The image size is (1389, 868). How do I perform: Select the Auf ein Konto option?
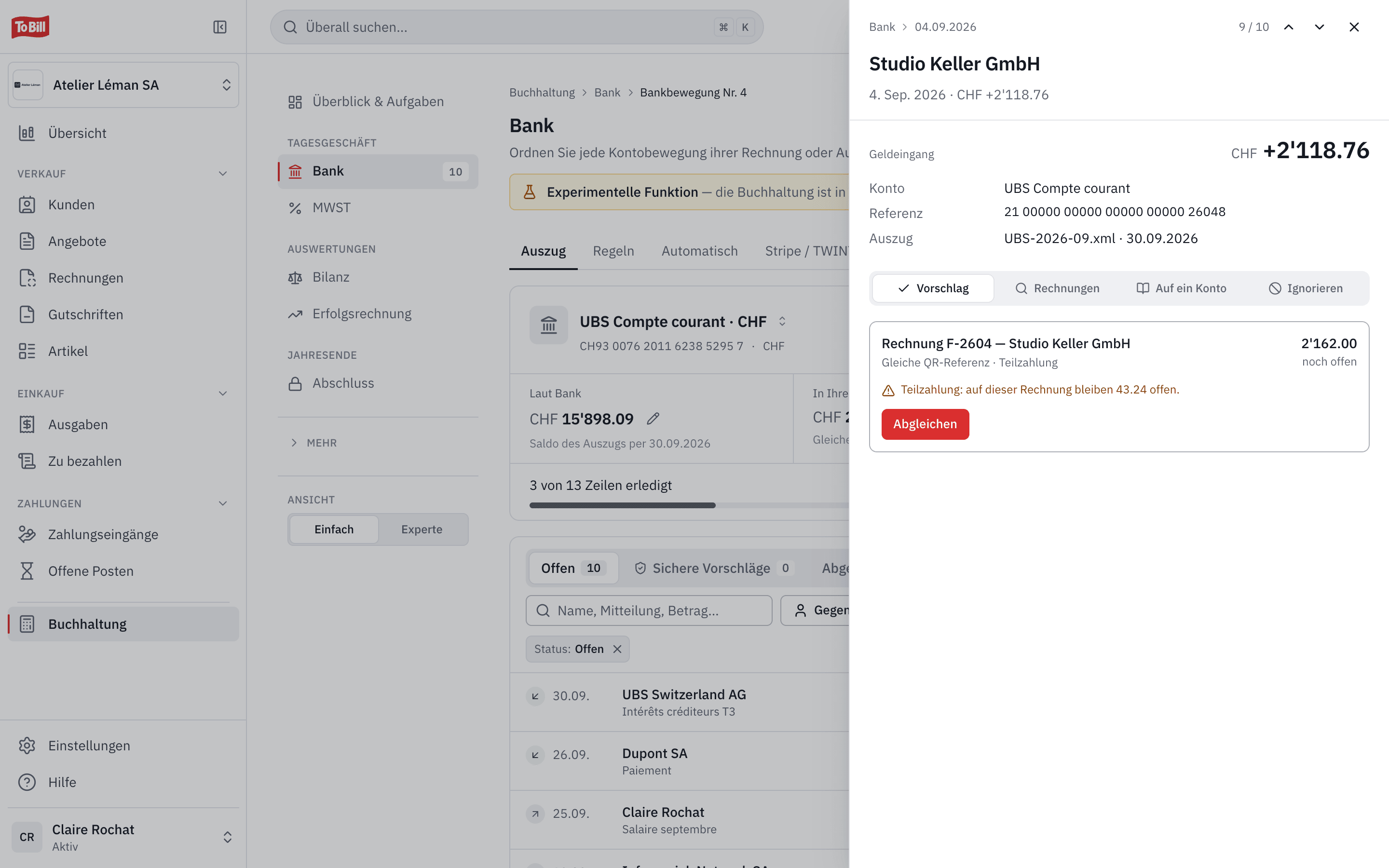[x=1181, y=288]
